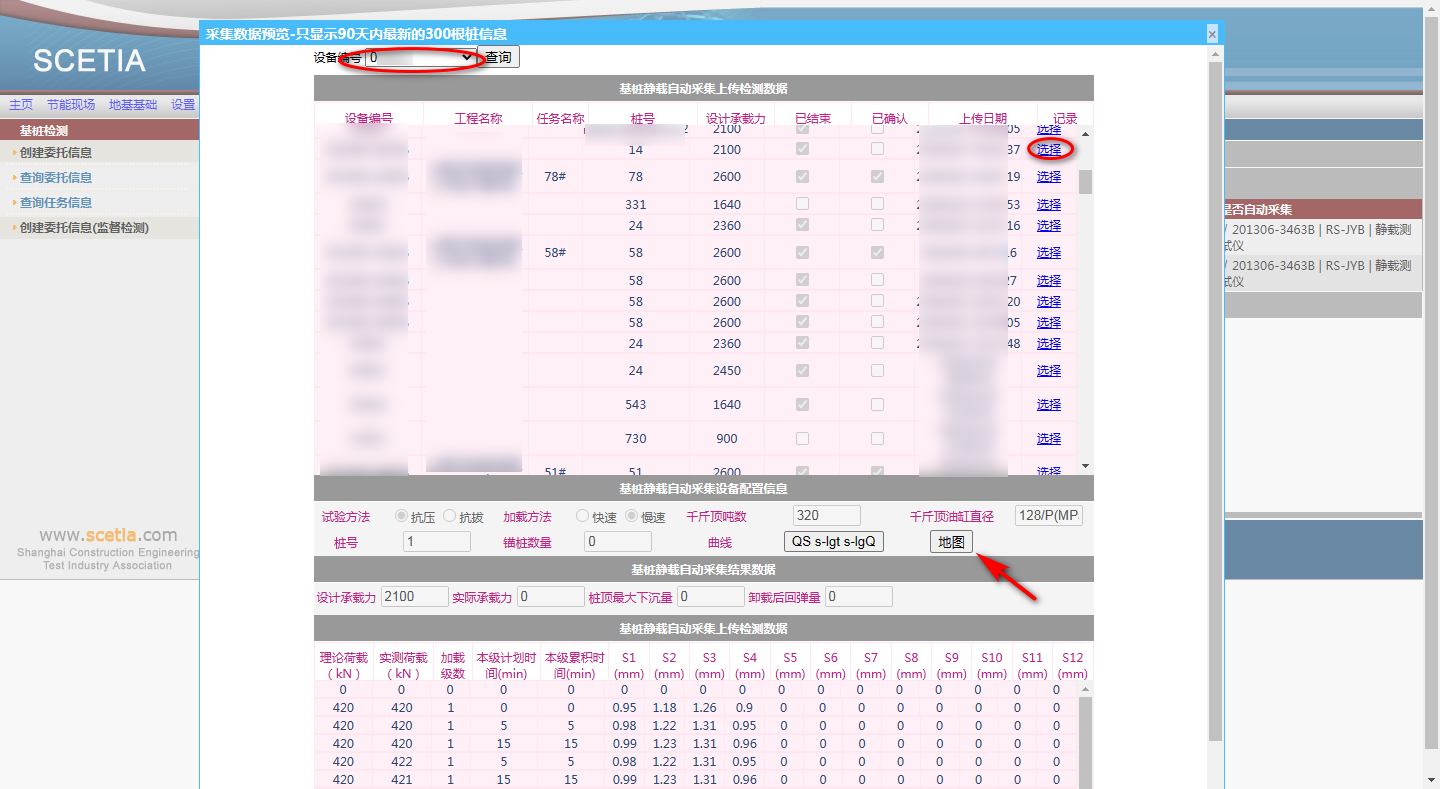Show the QS s-lgt s-lgQ curves

coord(833,542)
